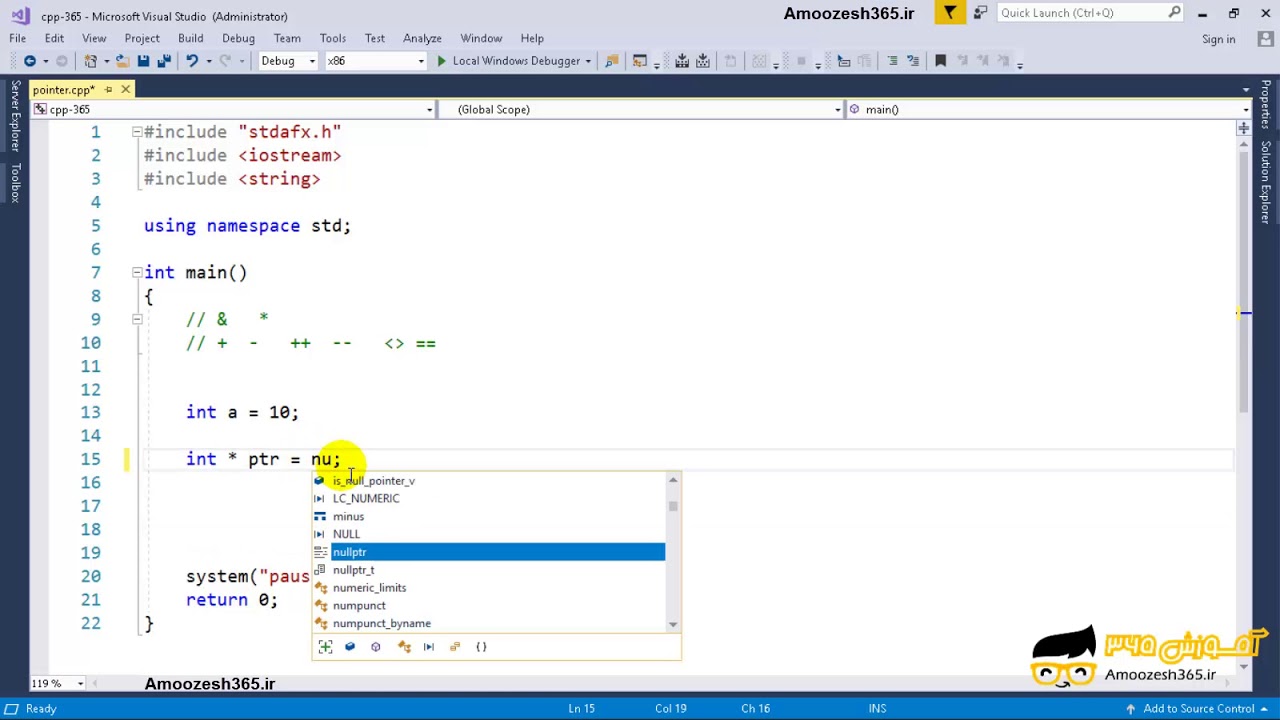Undo the last edit via toolbar
1280x720 pixels.
192,61
